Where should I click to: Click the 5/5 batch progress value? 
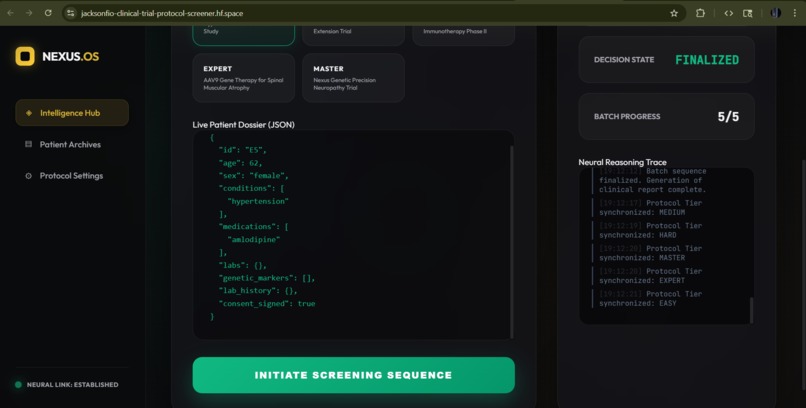click(x=728, y=117)
